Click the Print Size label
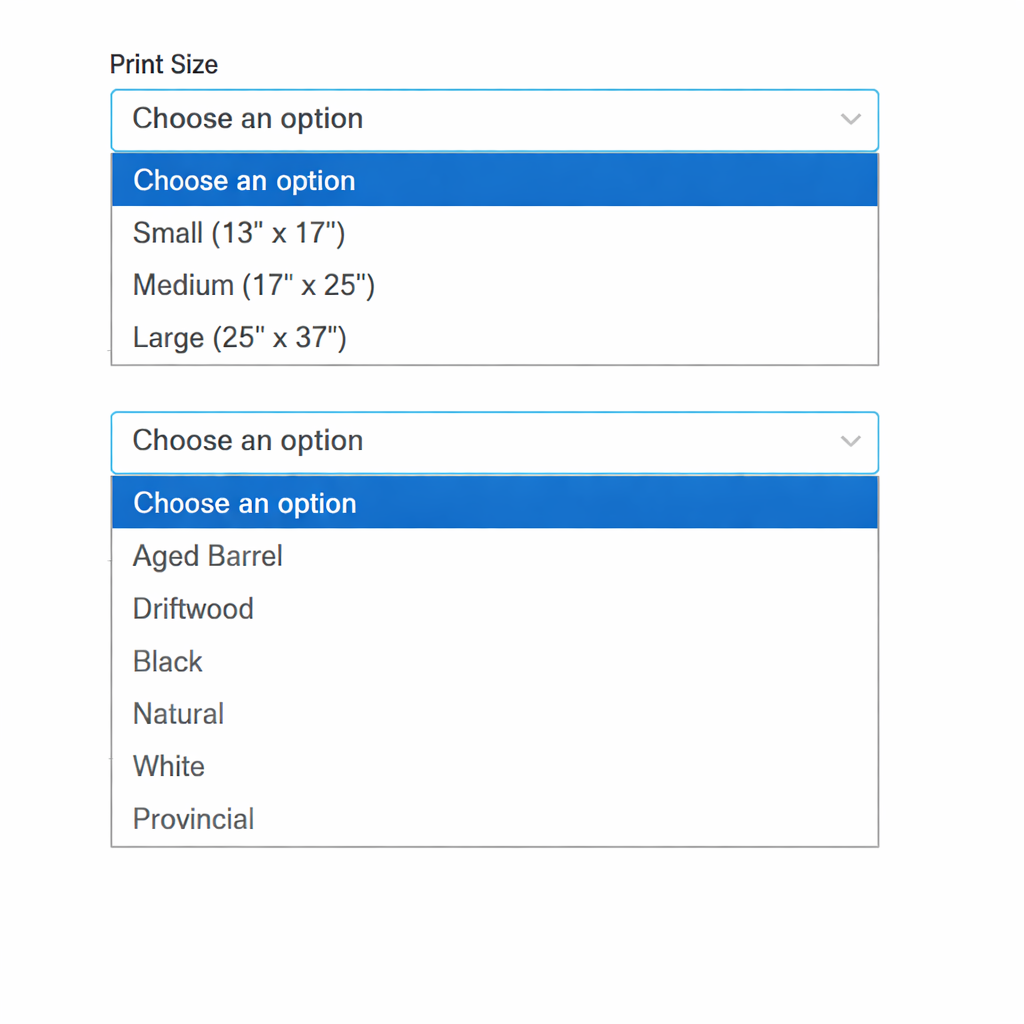The height and width of the screenshot is (1024, 1024). [x=163, y=64]
